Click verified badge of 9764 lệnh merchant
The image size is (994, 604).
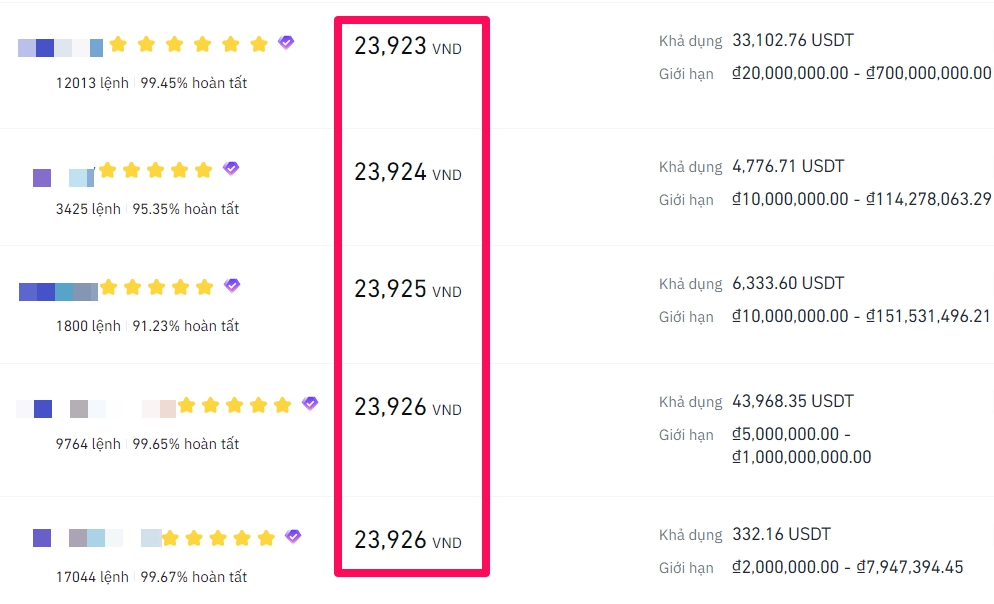tap(309, 403)
